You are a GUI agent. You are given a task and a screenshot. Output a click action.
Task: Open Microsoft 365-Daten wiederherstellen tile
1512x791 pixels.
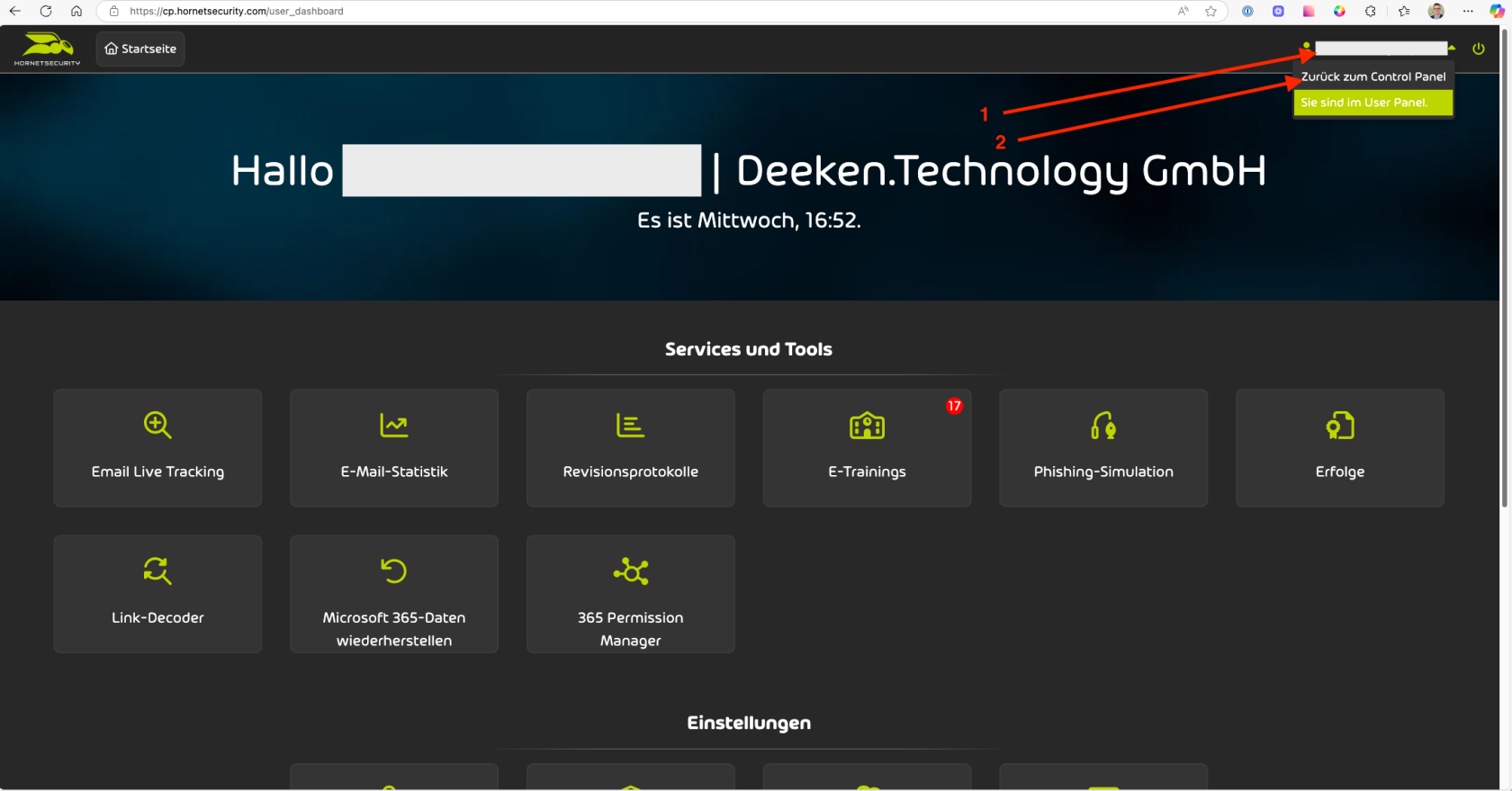click(x=394, y=594)
